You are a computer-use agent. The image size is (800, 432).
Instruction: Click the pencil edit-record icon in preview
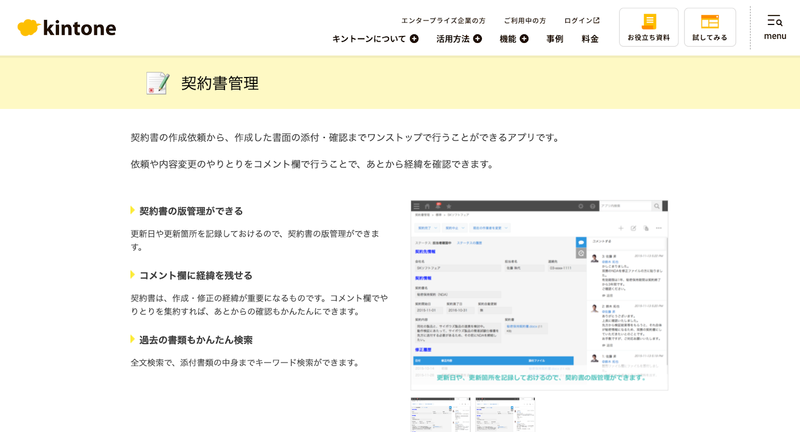(x=633, y=228)
